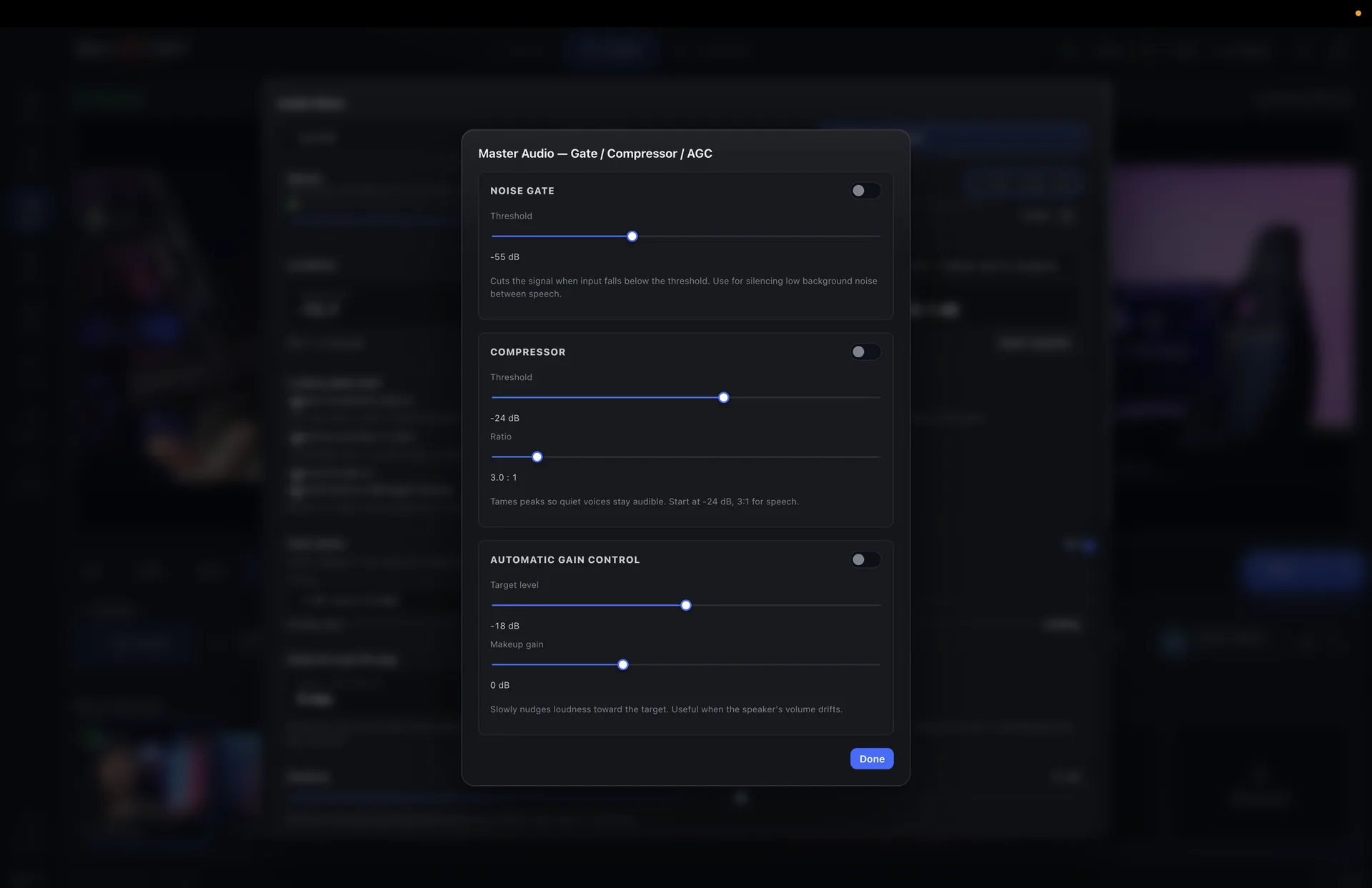Enable Automatic Gain Control toggle
This screenshot has height=888, width=1372.
[865, 560]
